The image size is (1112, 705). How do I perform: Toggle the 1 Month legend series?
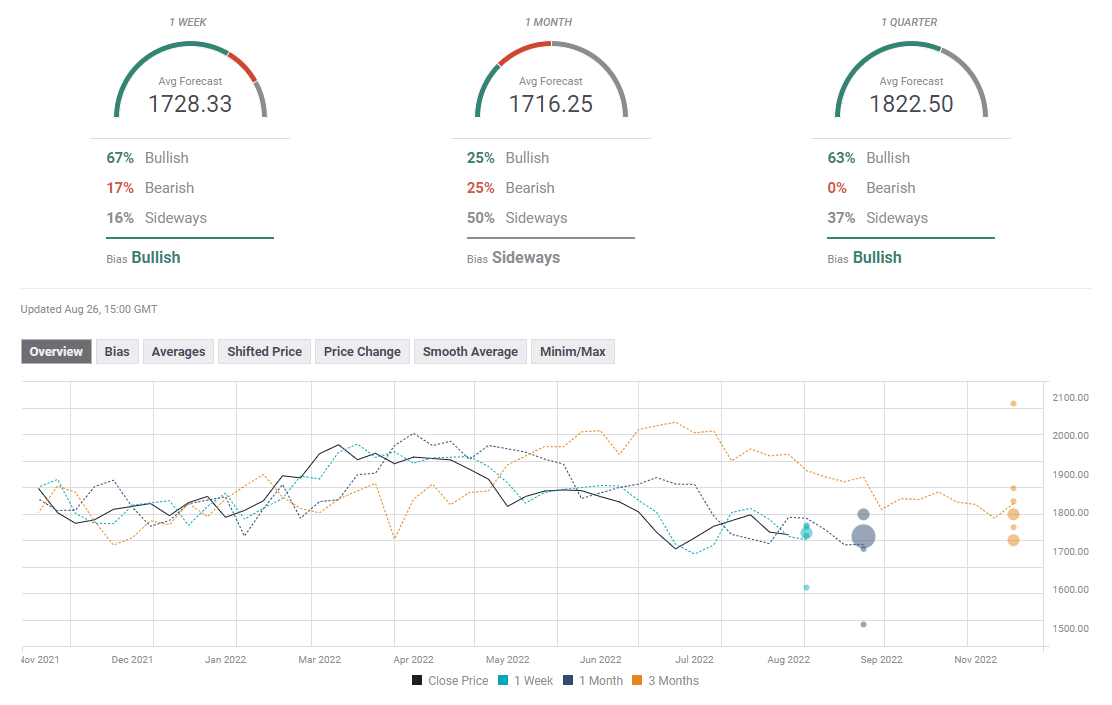(592, 681)
